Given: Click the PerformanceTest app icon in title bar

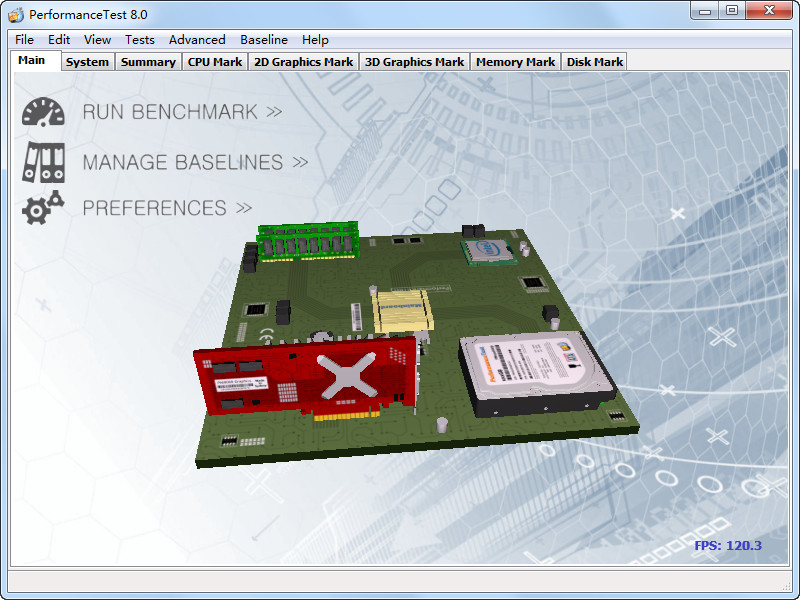Looking at the screenshot, I should pos(16,15).
